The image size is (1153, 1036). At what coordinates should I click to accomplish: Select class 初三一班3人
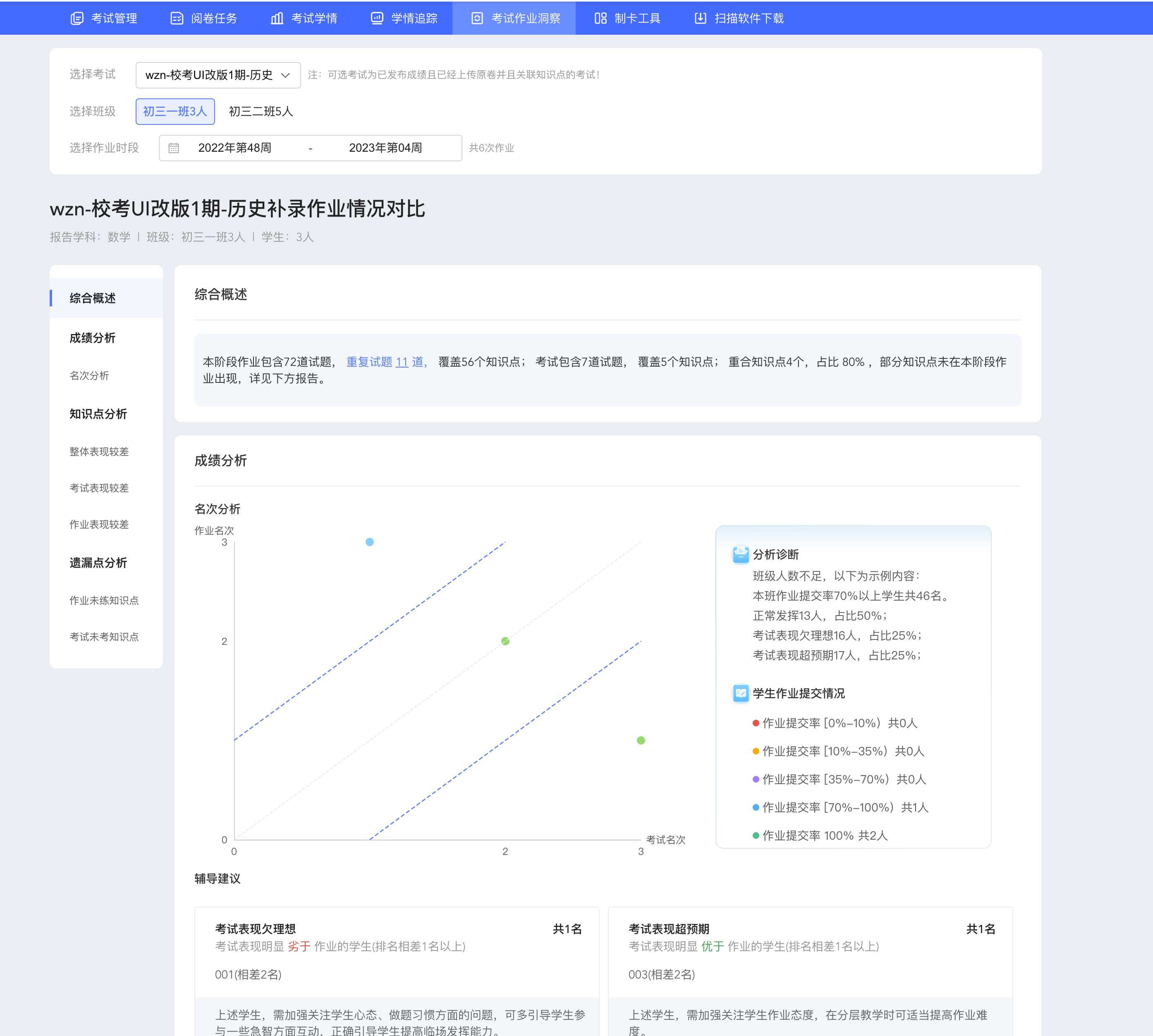175,112
